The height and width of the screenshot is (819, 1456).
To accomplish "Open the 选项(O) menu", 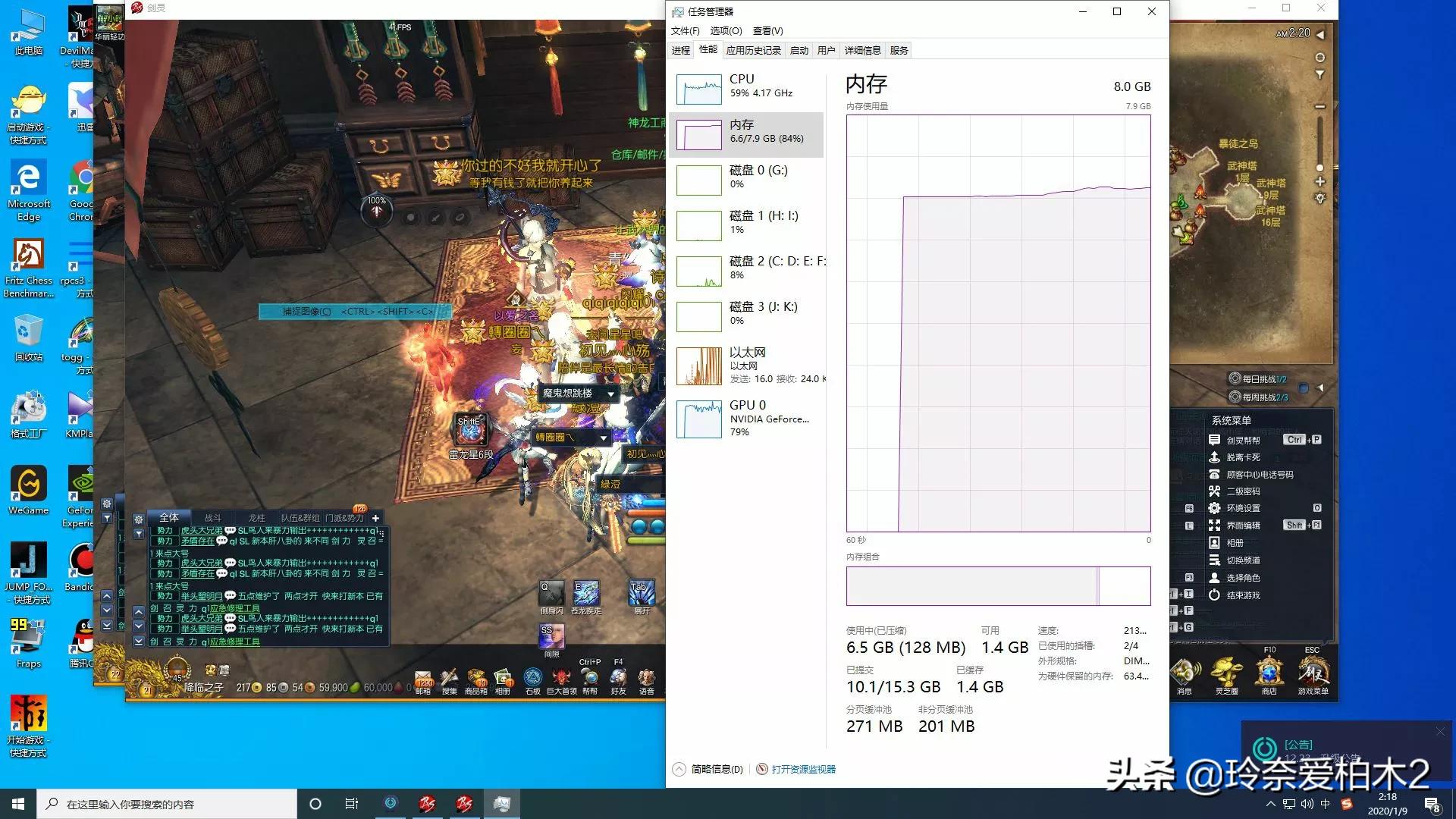I will (726, 30).
